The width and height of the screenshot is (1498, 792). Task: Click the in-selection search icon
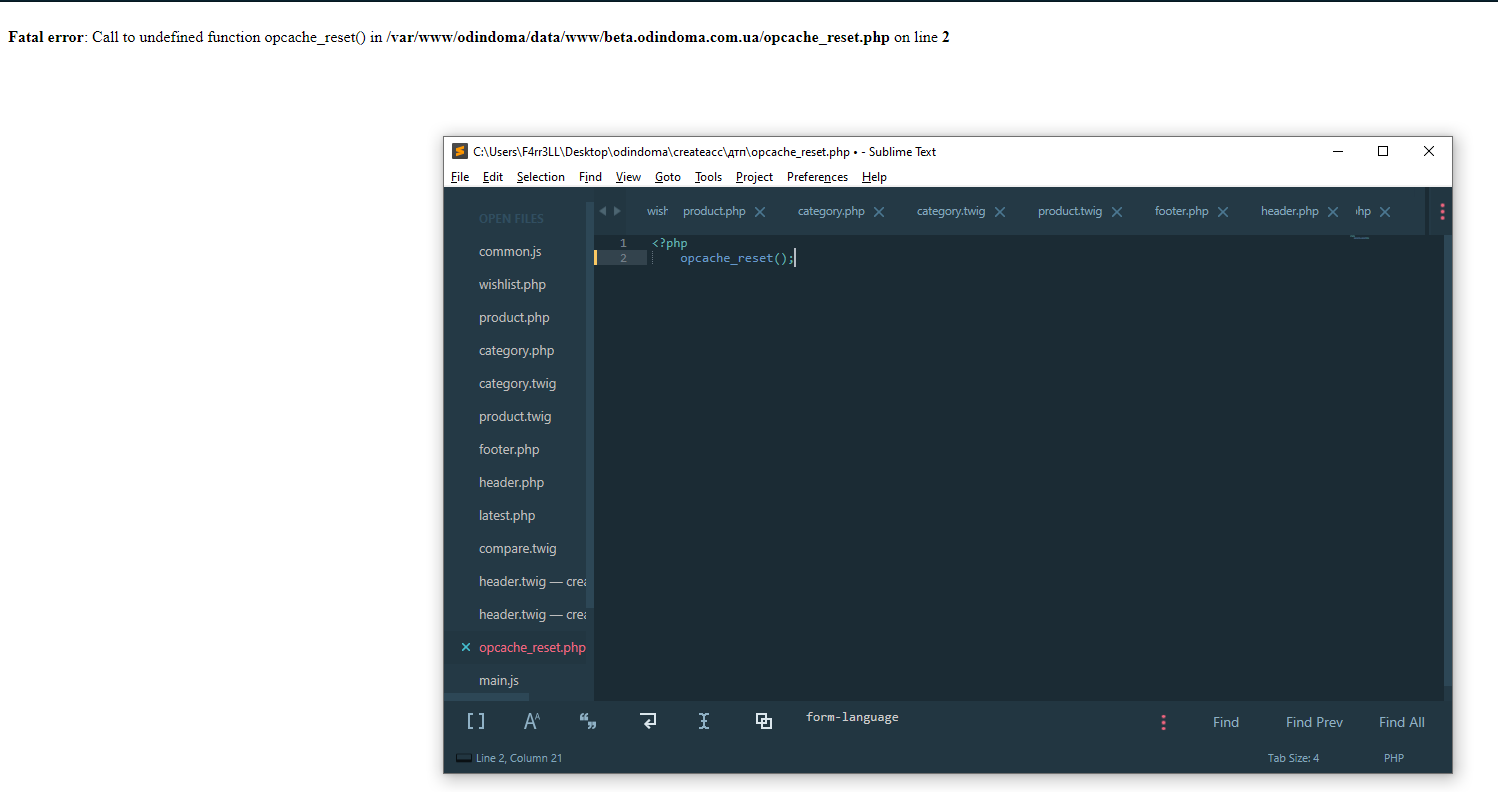[704, 721]
